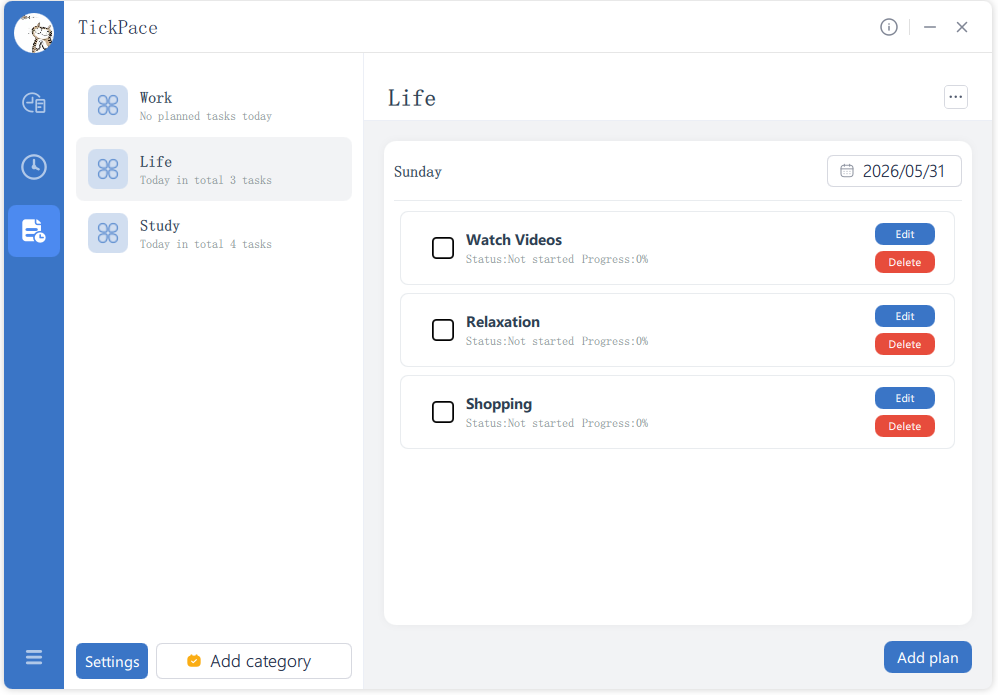Screen dimensions: 1000x700
Task: Check the Relaxation task checkbox
Action: point(443,330)
